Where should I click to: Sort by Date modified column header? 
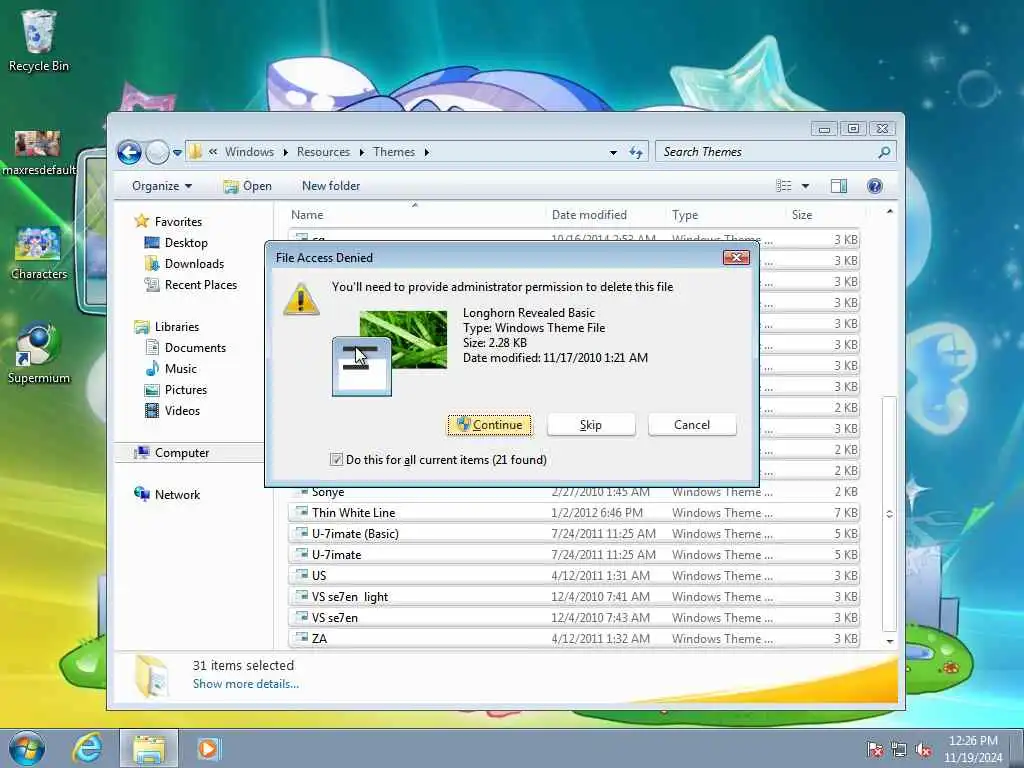point(606,215)
